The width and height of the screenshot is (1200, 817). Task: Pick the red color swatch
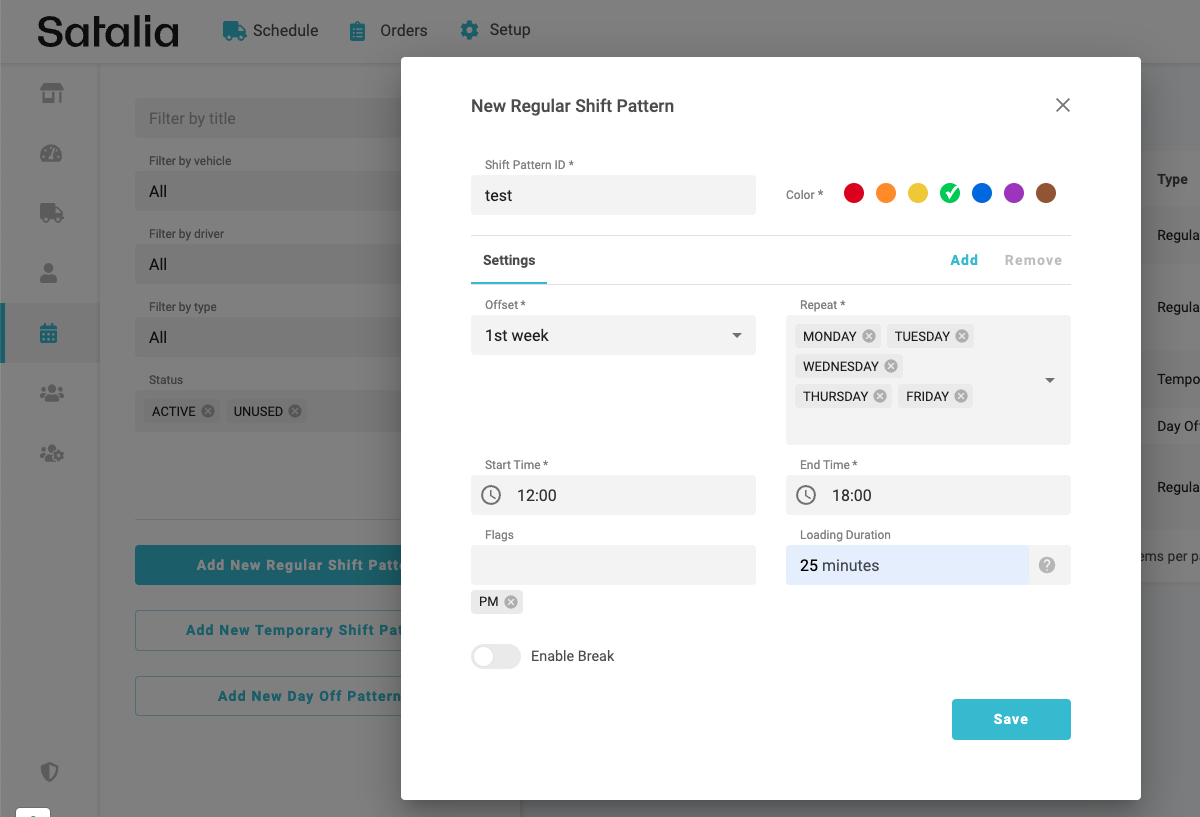click(x=854, y=194)
